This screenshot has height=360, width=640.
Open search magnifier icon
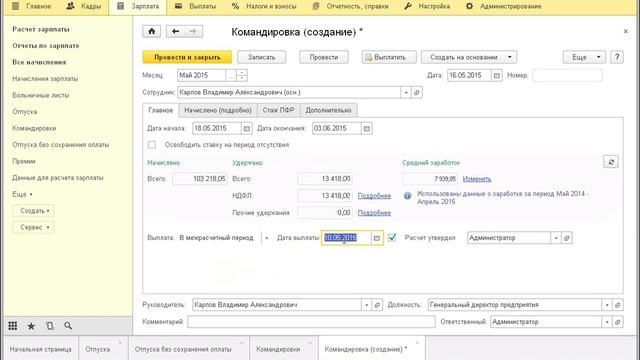[x=68, y=326]
